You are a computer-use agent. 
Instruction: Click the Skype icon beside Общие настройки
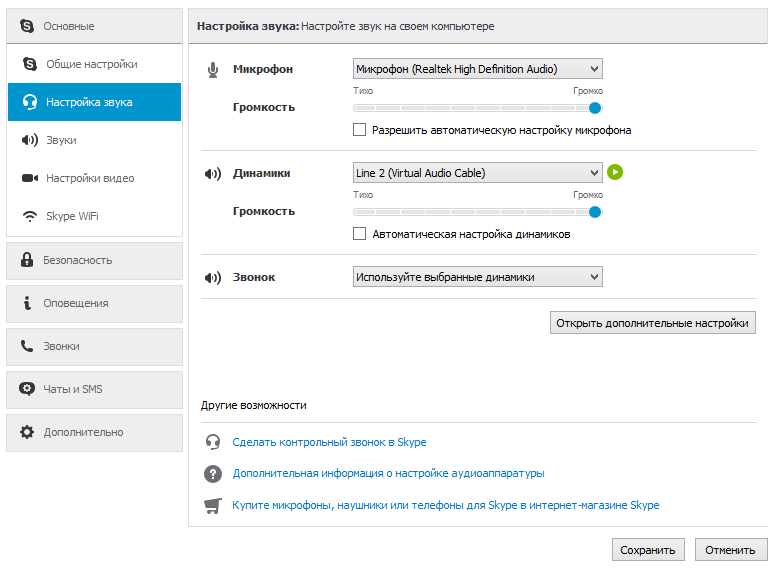[30, 64]
